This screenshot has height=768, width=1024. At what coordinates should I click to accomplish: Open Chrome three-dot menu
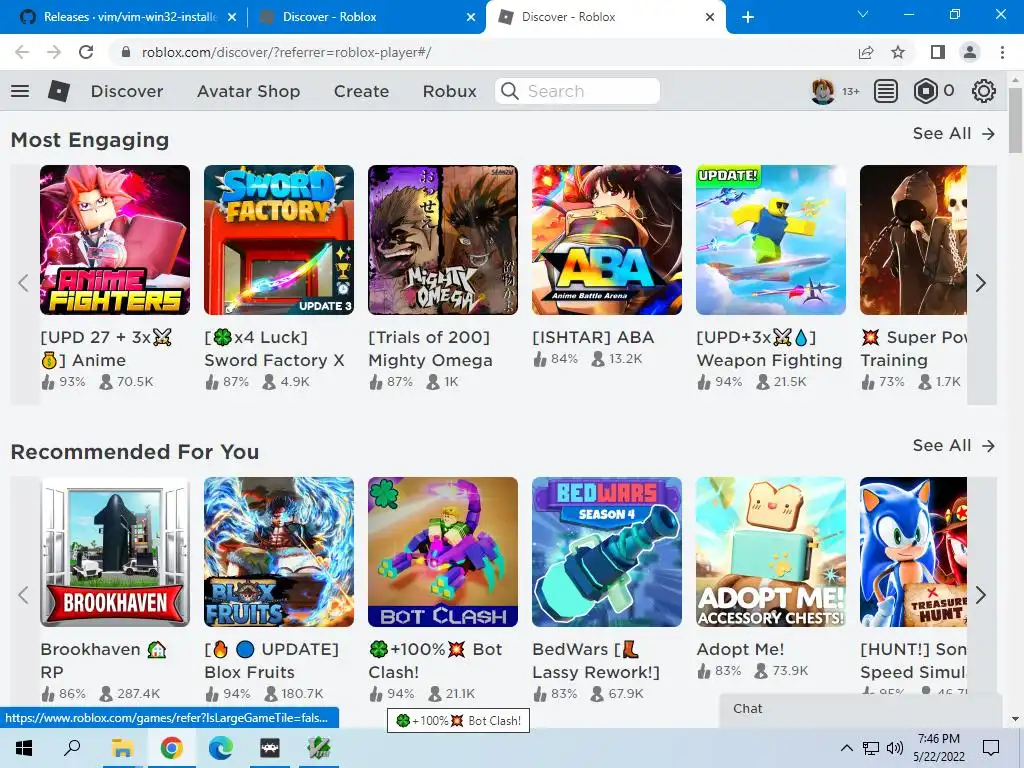tap(1002, 52)
